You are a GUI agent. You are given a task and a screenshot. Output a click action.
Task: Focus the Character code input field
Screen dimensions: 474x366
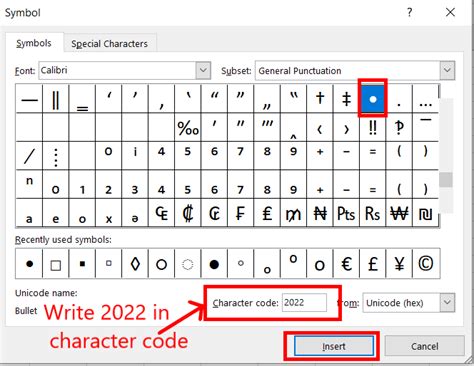[304, 302]
